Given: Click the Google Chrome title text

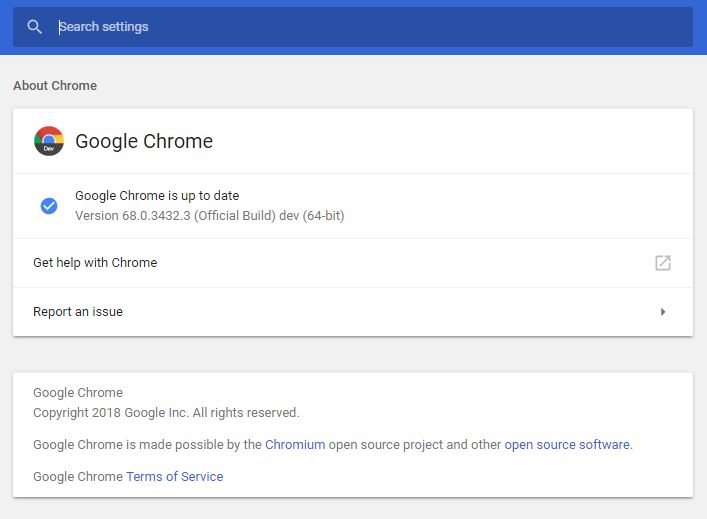Looking at the screenshot, I should point(144,141).
